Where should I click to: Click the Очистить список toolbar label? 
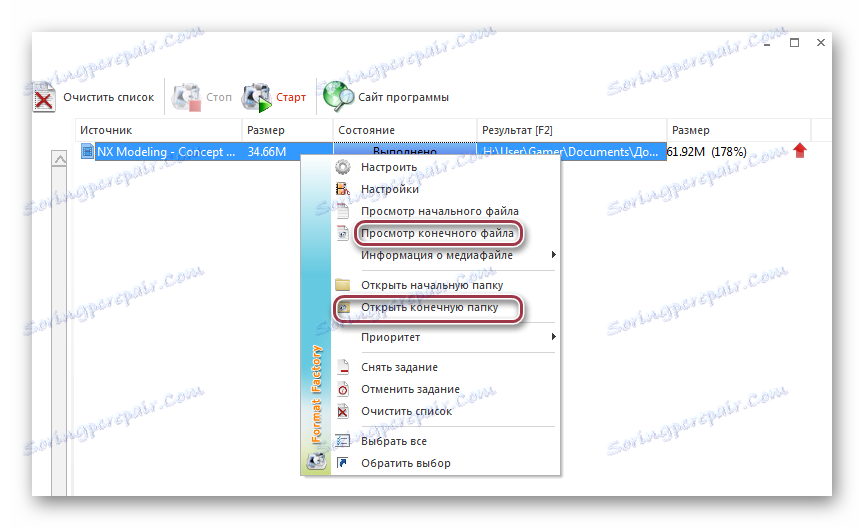pos(109,98)
